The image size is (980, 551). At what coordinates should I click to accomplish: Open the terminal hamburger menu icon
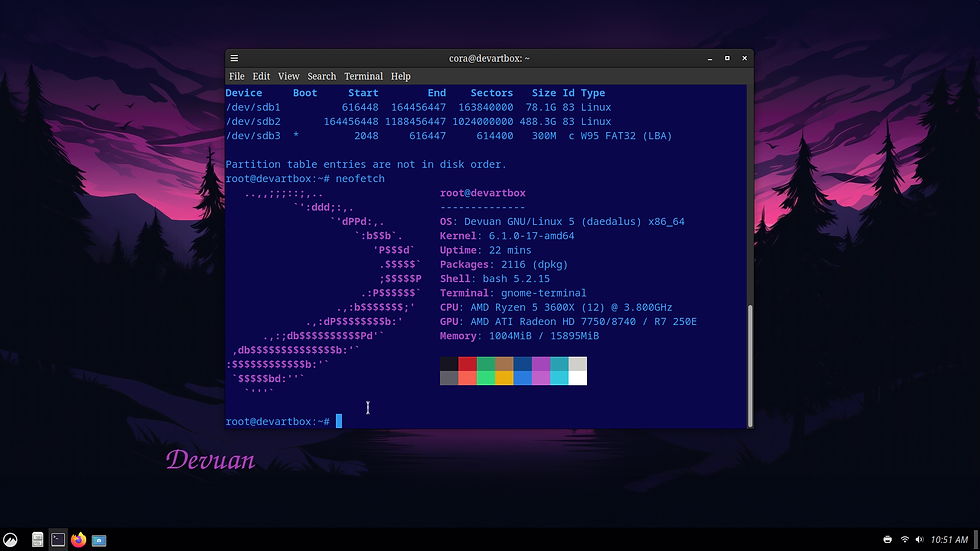tap(234, 58)
